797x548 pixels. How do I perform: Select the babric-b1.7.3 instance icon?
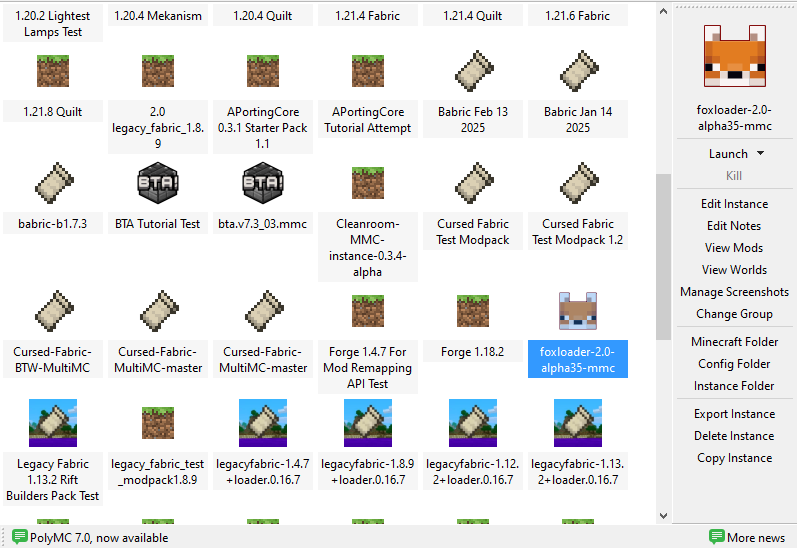point(53,184)
